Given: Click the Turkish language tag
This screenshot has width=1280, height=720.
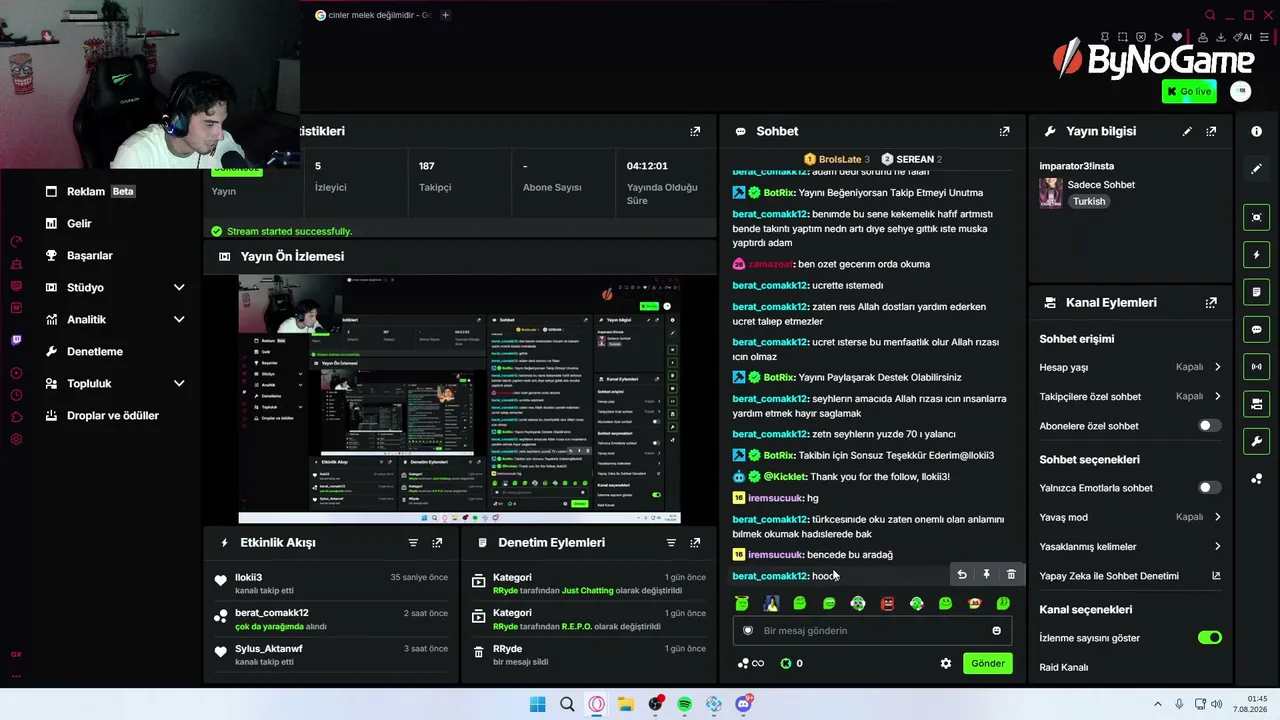Looking at the screenshot, I should (1089, 201).
